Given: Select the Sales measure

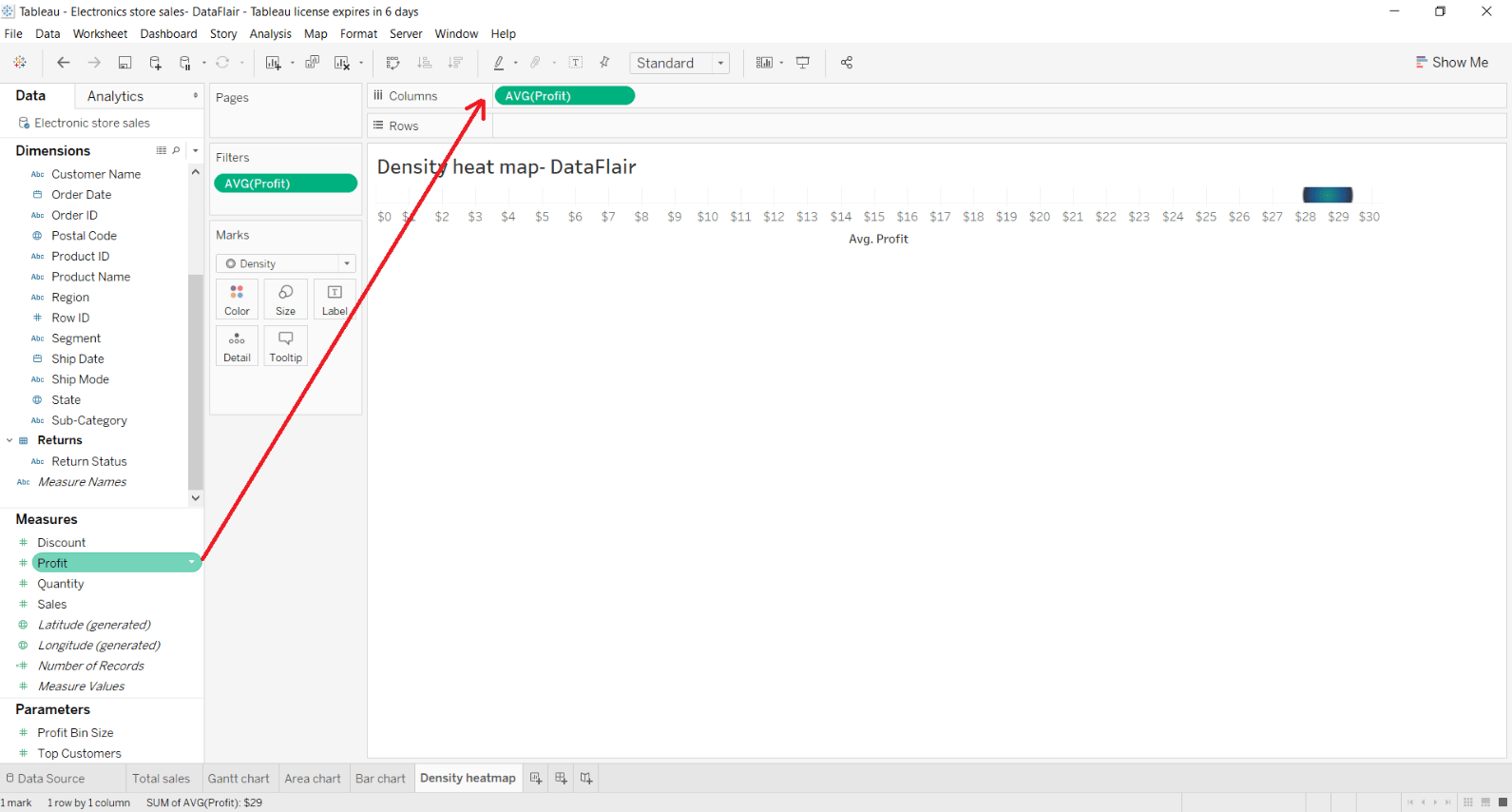Looking at the screenshot, I should [x=52, y=604].
